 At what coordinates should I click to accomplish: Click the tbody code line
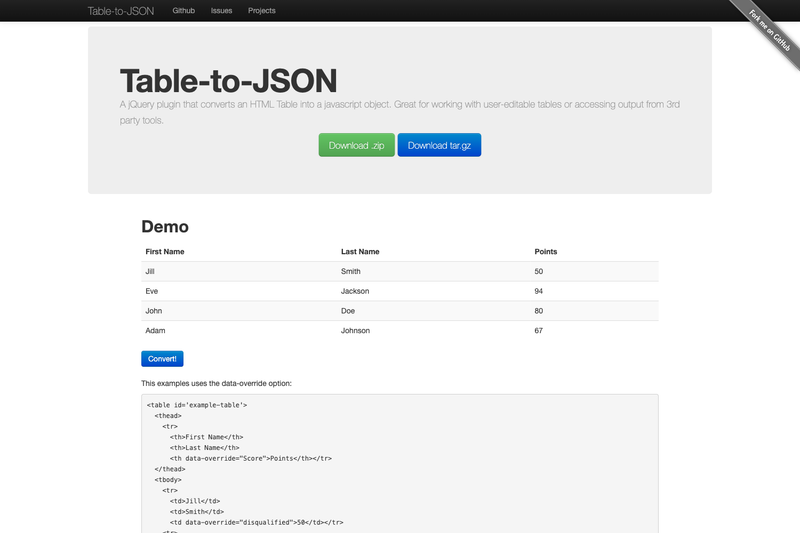[x=168, y=480]
